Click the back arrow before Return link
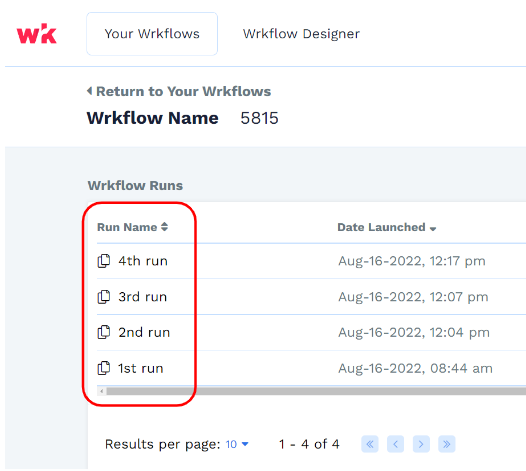 (x=89, y=91)
